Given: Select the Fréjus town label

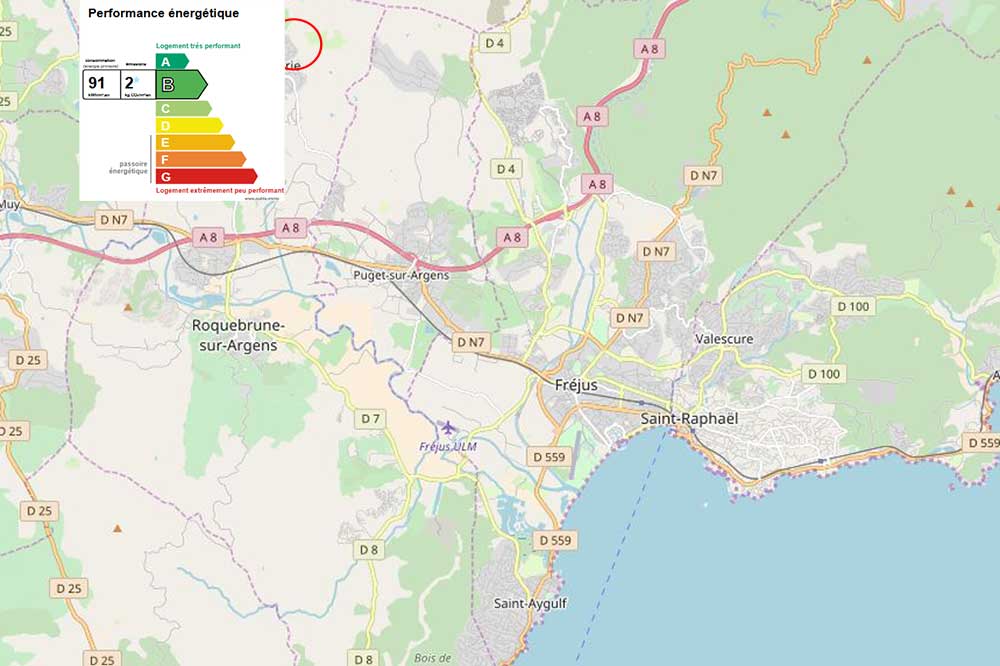Looking at the screenshot, I should coord(576,385).
